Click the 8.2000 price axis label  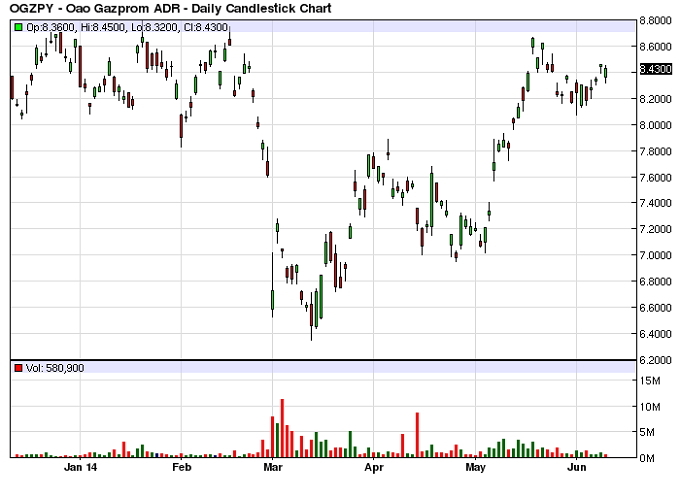coord(655,99)
